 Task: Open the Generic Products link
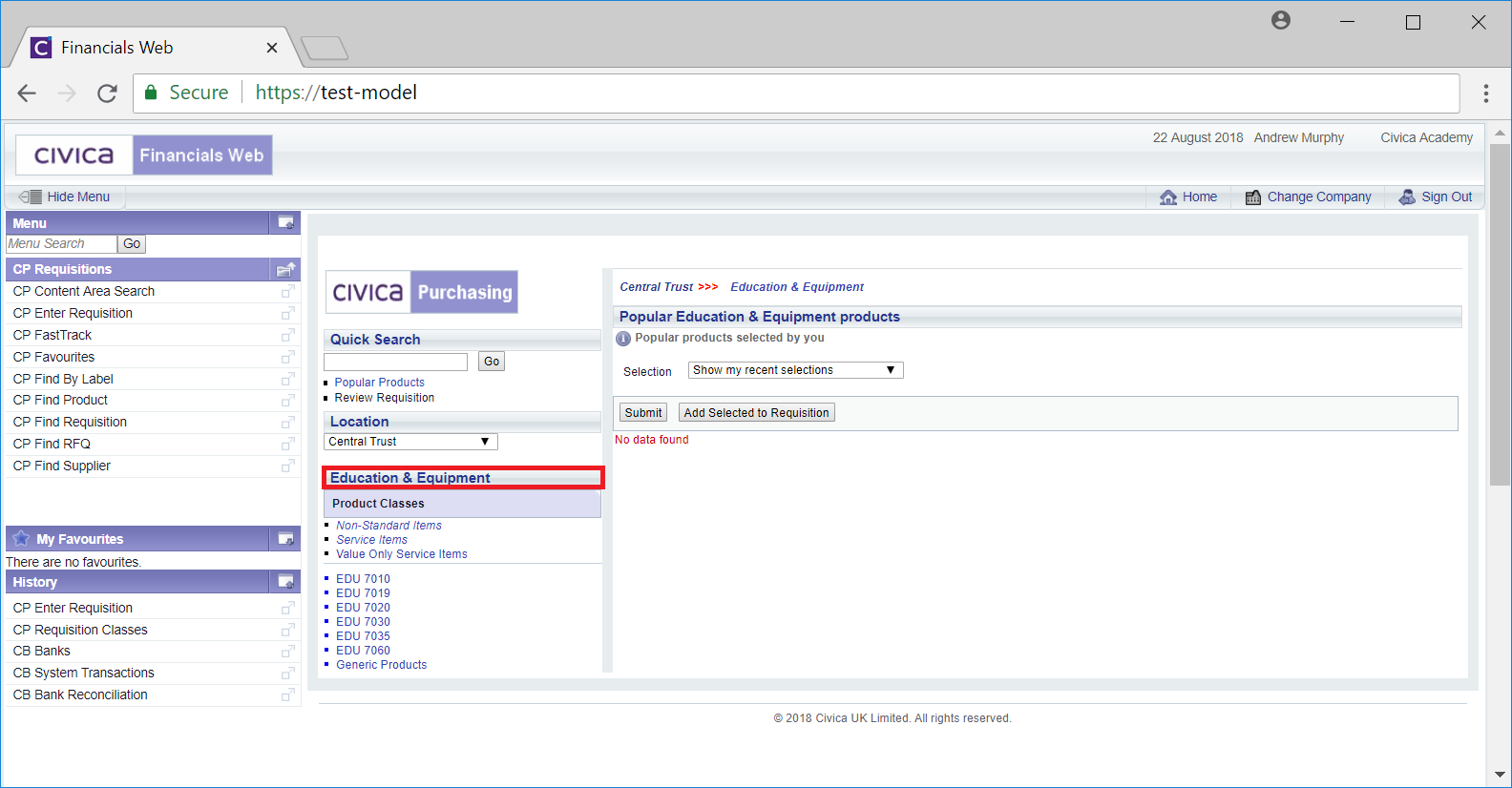(381, 665)
